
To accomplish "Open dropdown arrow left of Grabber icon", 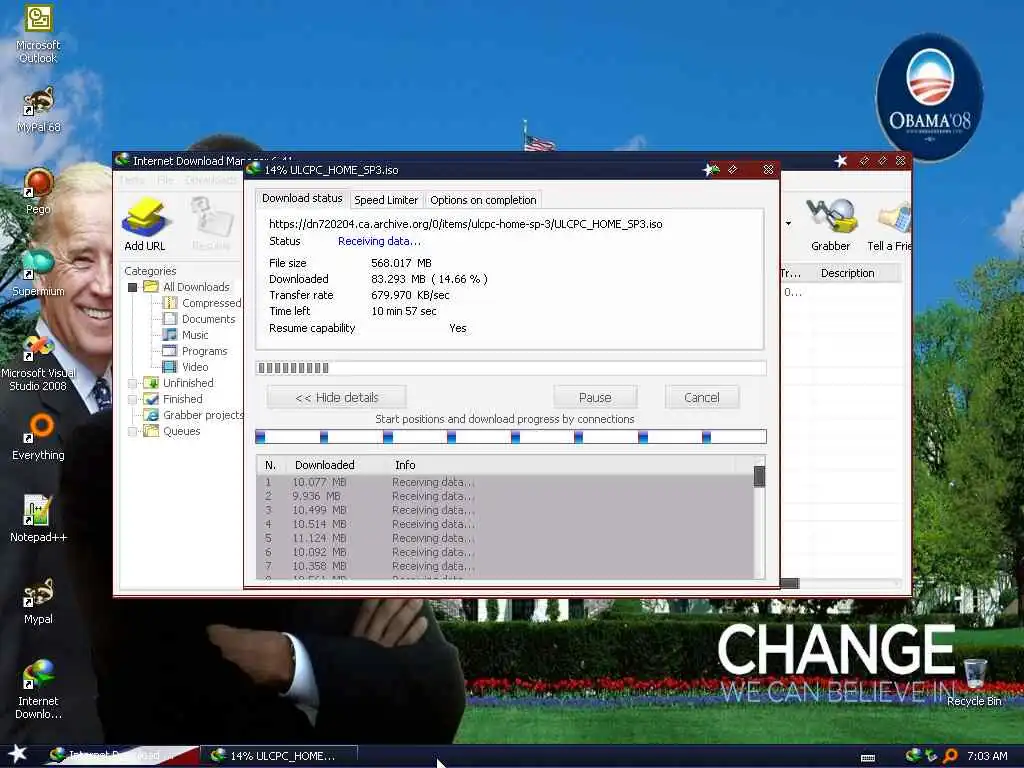I will coord(788,224).
